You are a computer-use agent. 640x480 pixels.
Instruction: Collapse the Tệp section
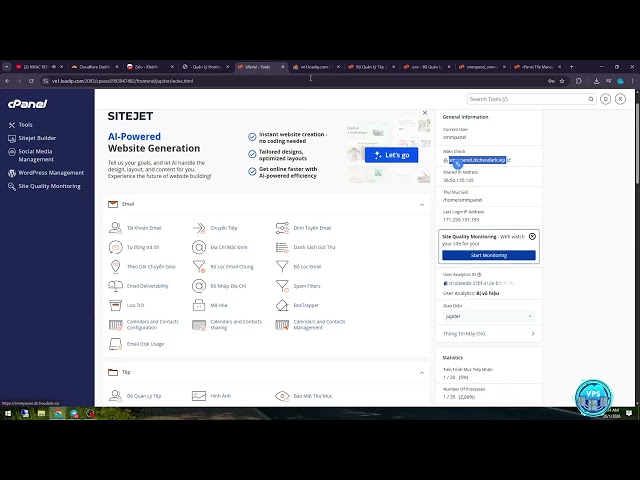click(x=422, y=373)
